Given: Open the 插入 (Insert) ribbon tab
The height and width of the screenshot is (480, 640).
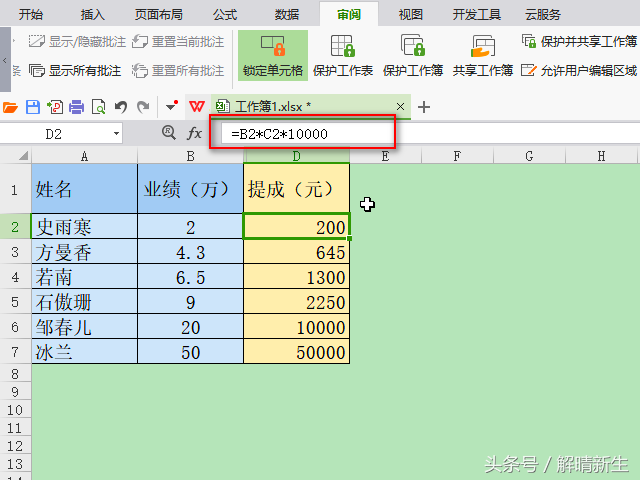Looking at the screenshot, I should click(93, 15).
